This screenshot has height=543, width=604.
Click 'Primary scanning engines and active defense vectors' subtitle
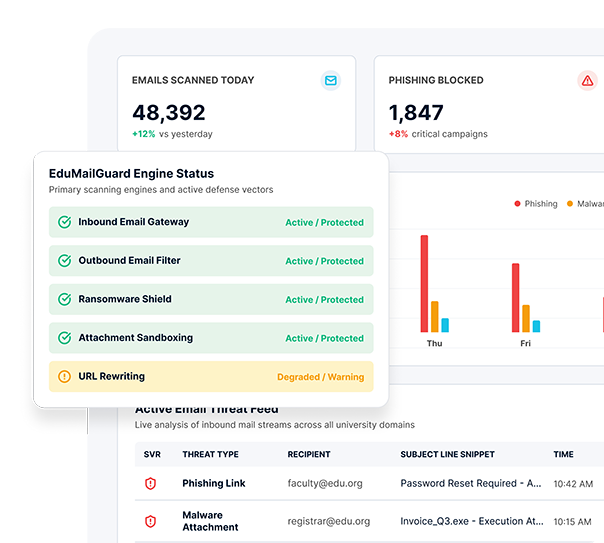(161, 190)
